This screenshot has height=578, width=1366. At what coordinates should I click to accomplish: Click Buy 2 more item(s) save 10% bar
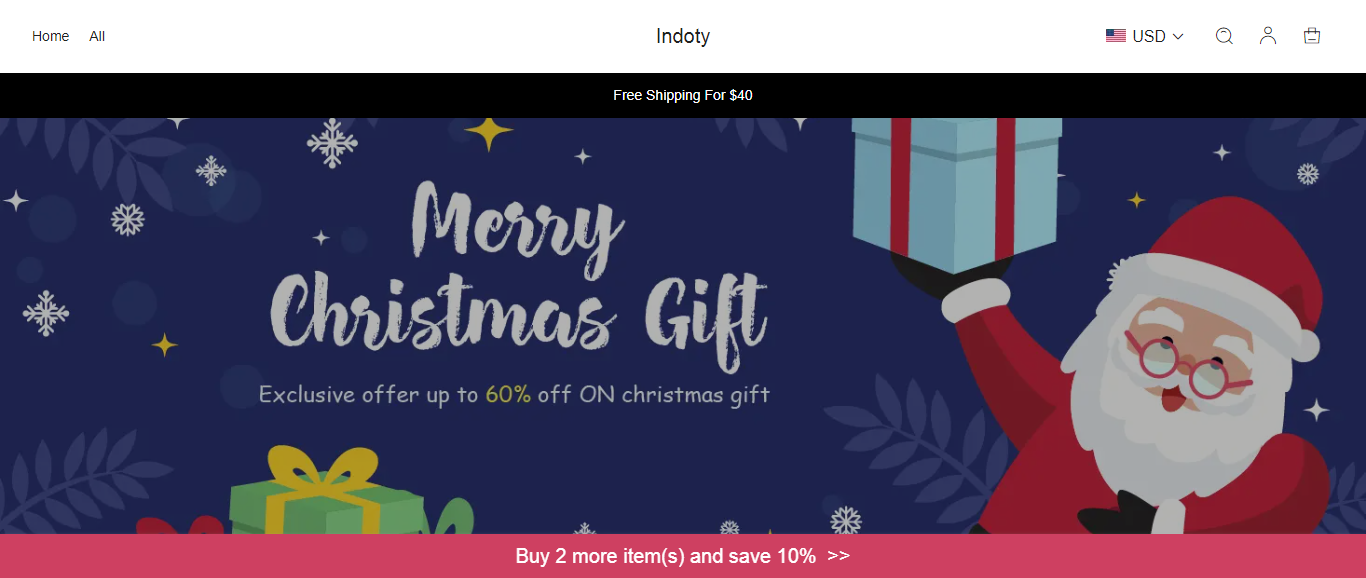click(665, 556)
